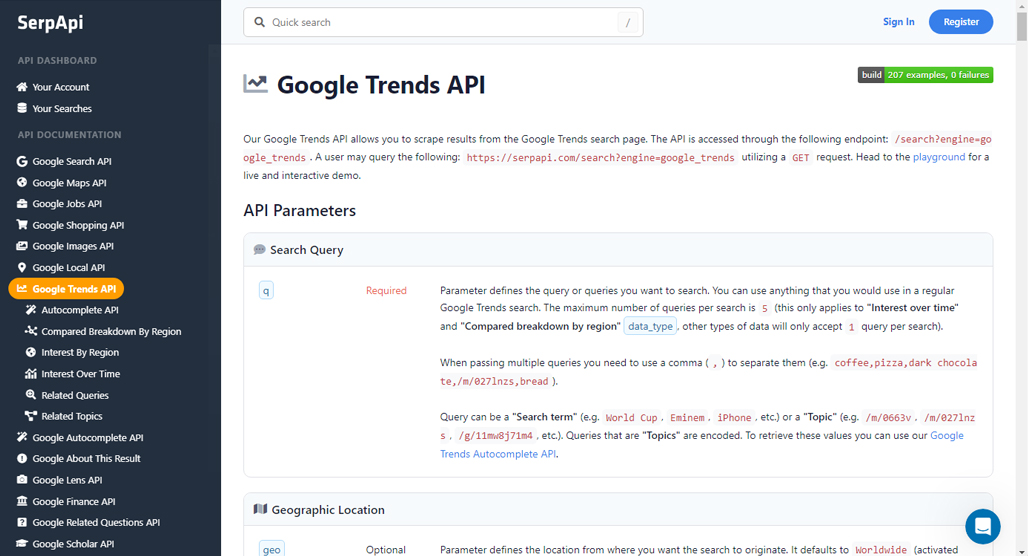Image resolution: width=1028 pixels, height=556 pixels.
Task: Click the Register button
Action: click(x=960, y=22)
